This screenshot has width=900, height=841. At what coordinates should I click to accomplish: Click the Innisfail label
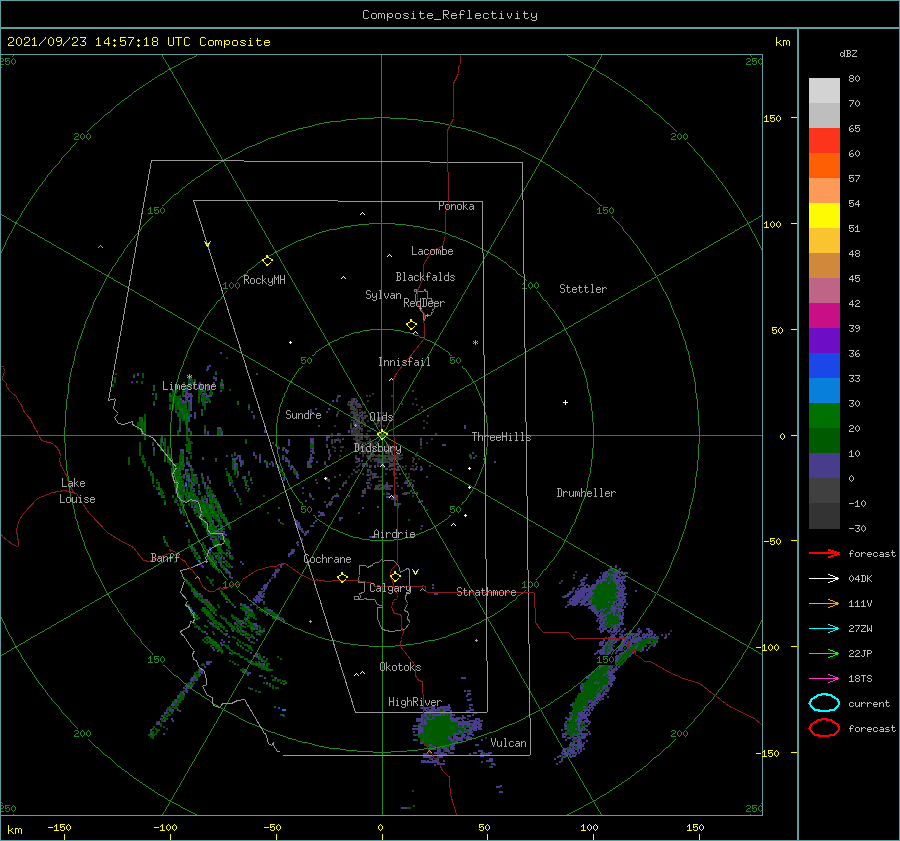coord(404,362)
